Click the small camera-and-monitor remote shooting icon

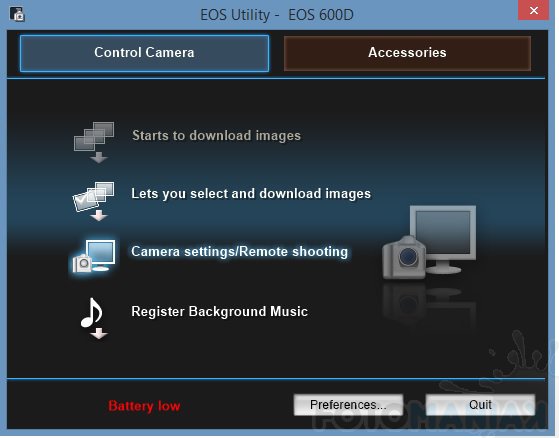click(94, 256)
